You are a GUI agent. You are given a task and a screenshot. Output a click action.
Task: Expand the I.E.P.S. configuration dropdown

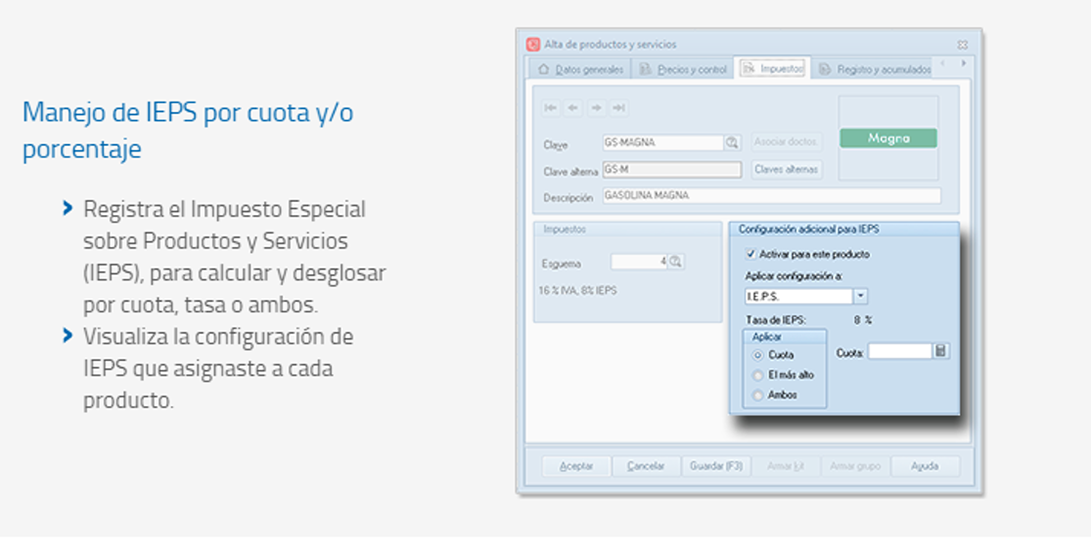click(860, 297)
